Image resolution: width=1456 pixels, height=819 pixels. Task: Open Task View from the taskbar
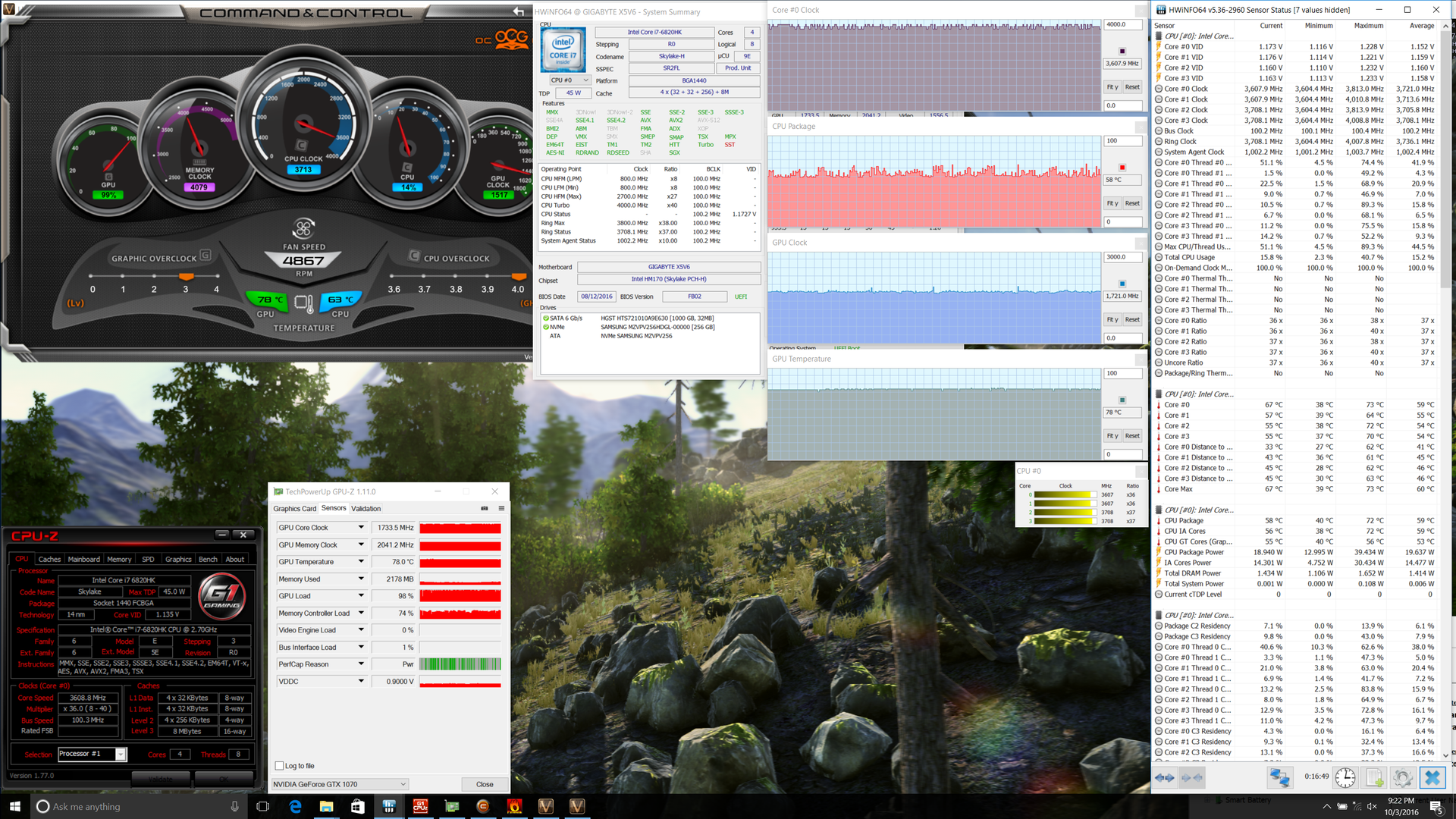coord(263,806)
